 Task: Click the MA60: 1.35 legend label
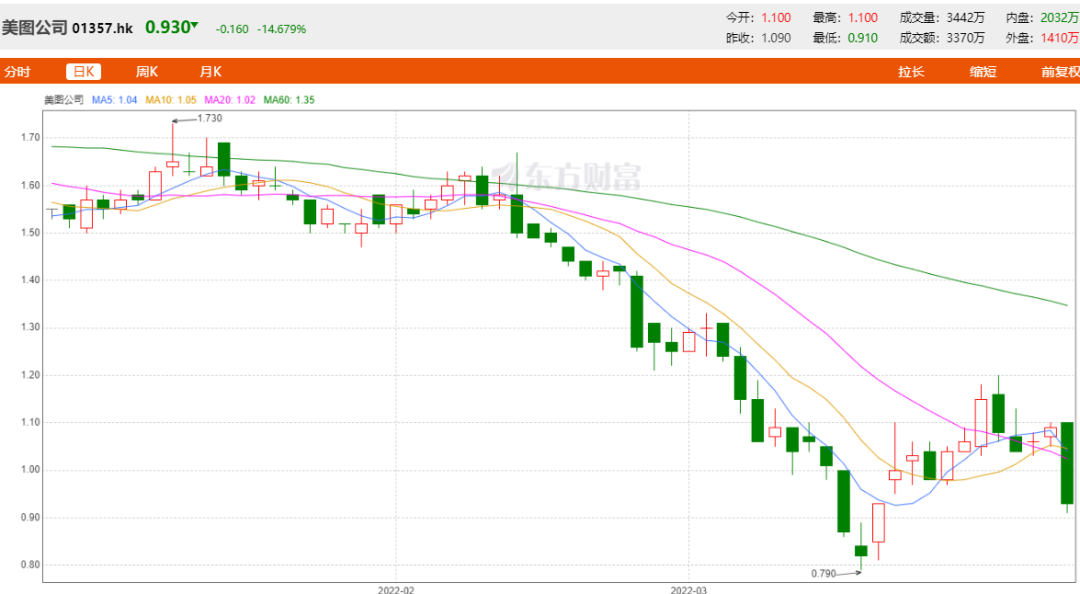(x=289, y=100)
